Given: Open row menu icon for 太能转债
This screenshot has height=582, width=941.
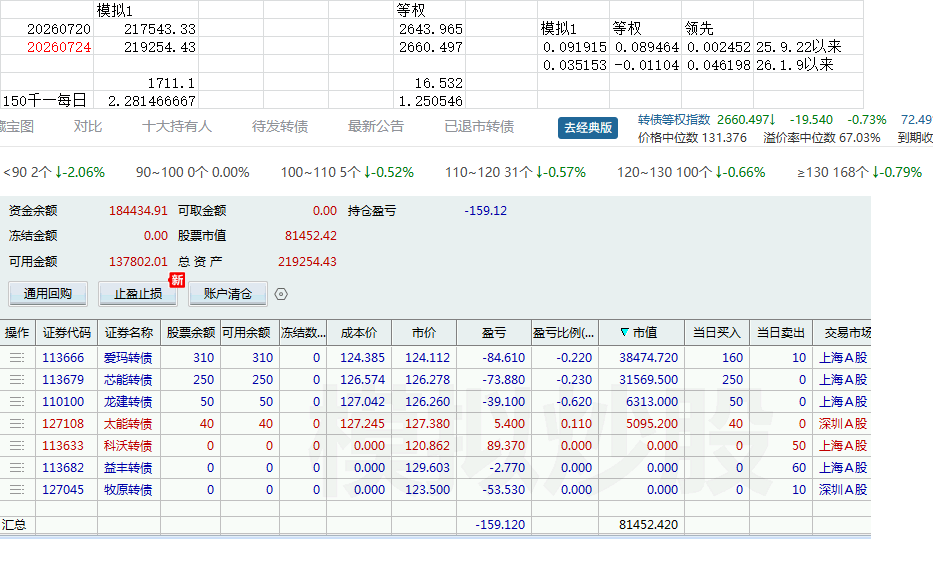Looking at the screenshot, I should (x=17, y=424).
